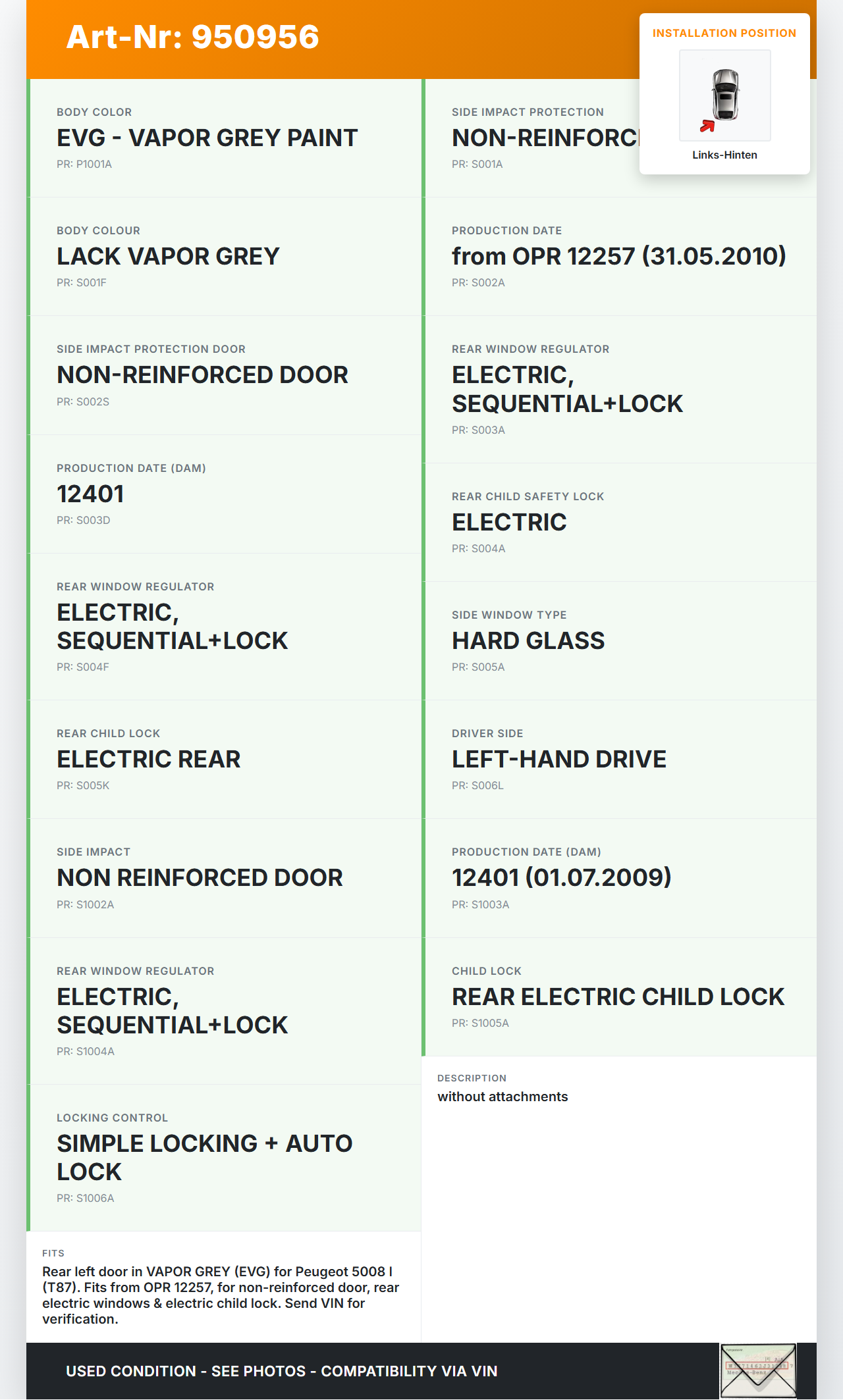Click the without attachments description text
Viewport: 843px width, 1400px height.
coord(503,1097)
